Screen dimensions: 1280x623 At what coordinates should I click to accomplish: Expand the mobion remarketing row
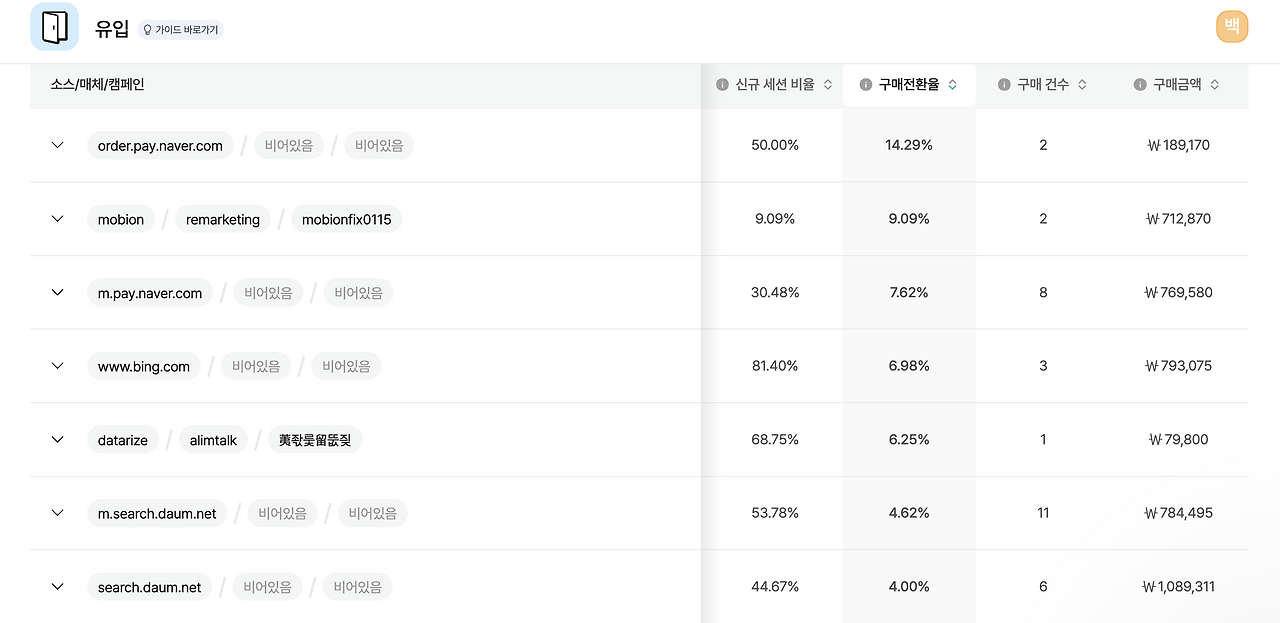pos(58,219)
